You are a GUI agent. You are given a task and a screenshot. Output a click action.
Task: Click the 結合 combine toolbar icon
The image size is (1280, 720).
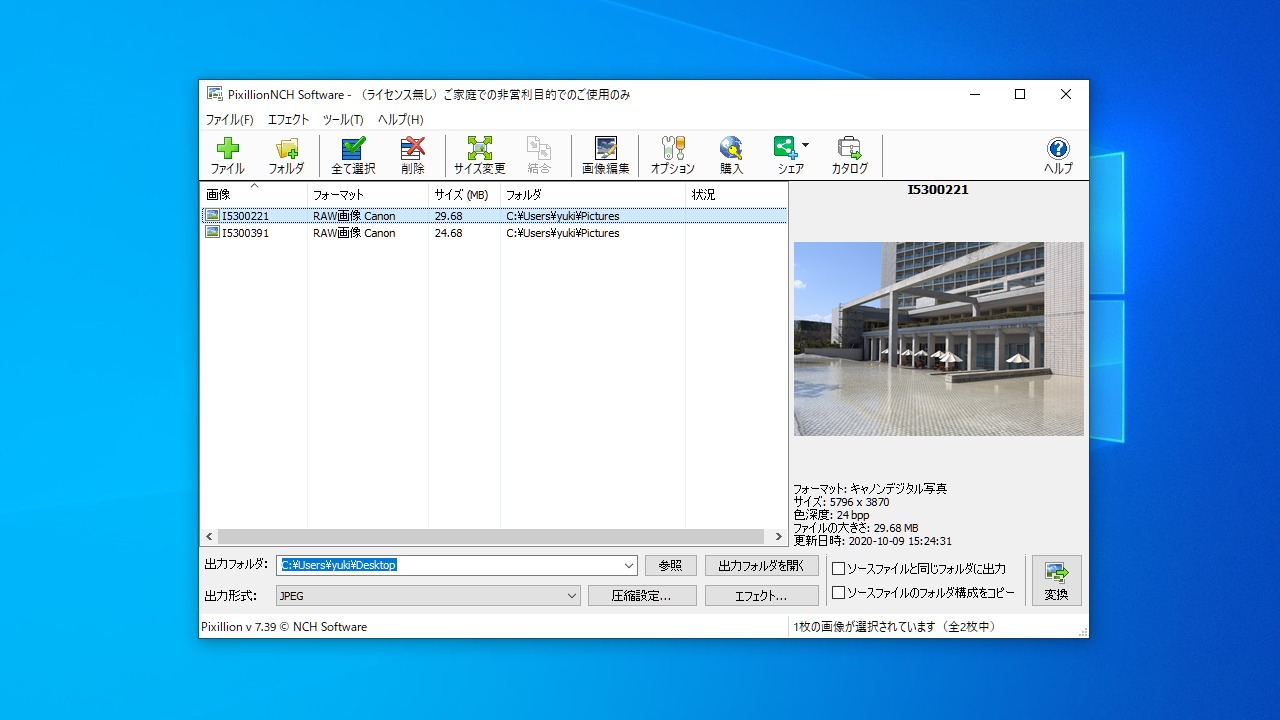click(539, 155)
